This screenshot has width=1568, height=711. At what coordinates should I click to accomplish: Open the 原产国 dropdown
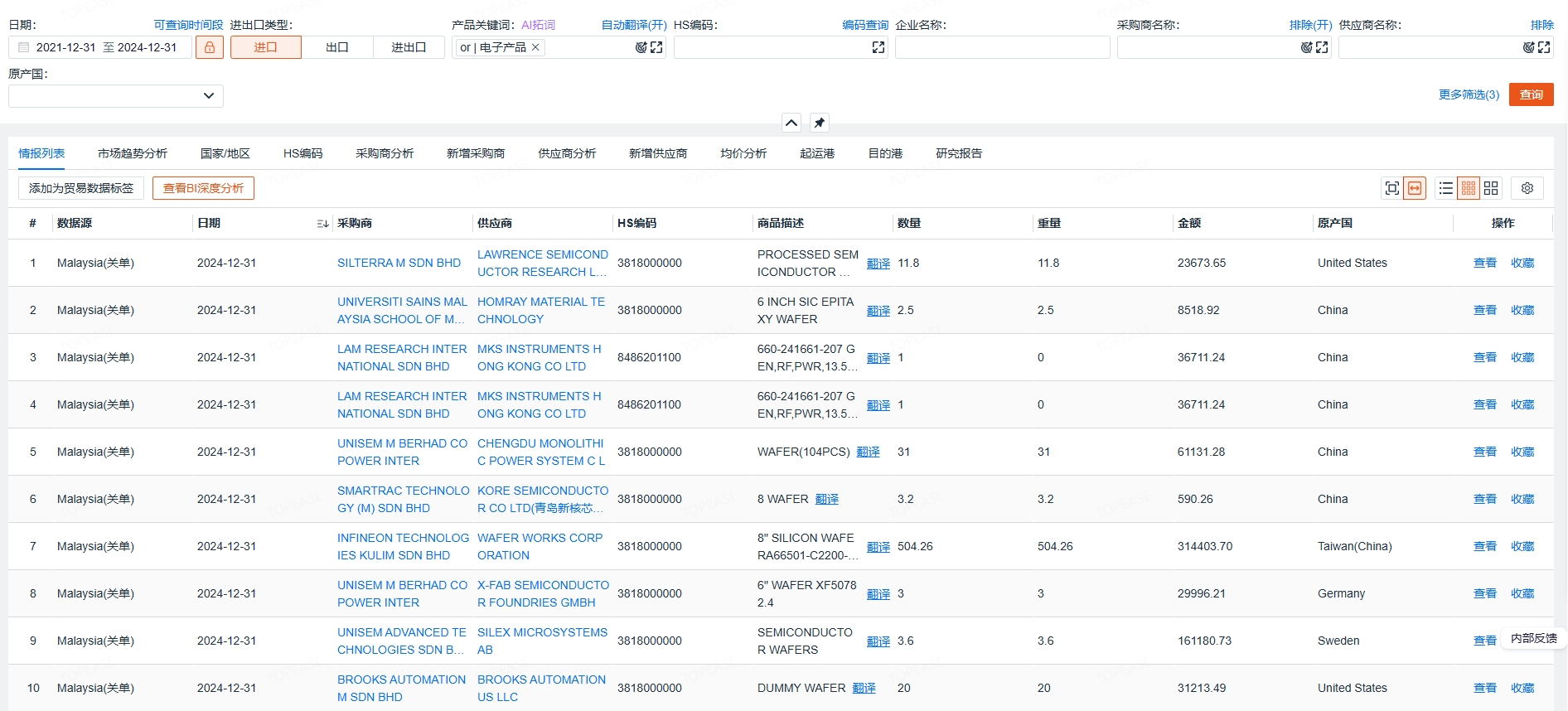pos(116,95)
